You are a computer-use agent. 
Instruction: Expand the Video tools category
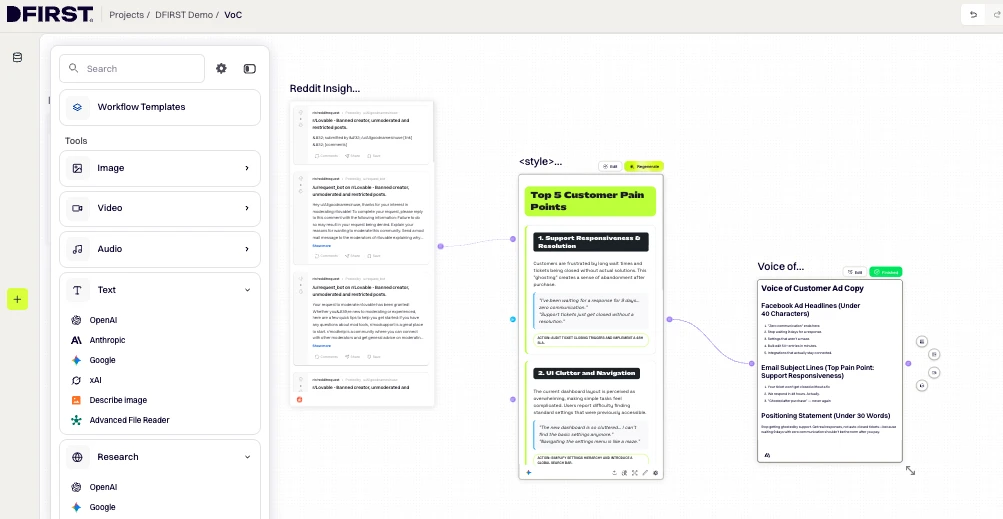coord(160,208)
